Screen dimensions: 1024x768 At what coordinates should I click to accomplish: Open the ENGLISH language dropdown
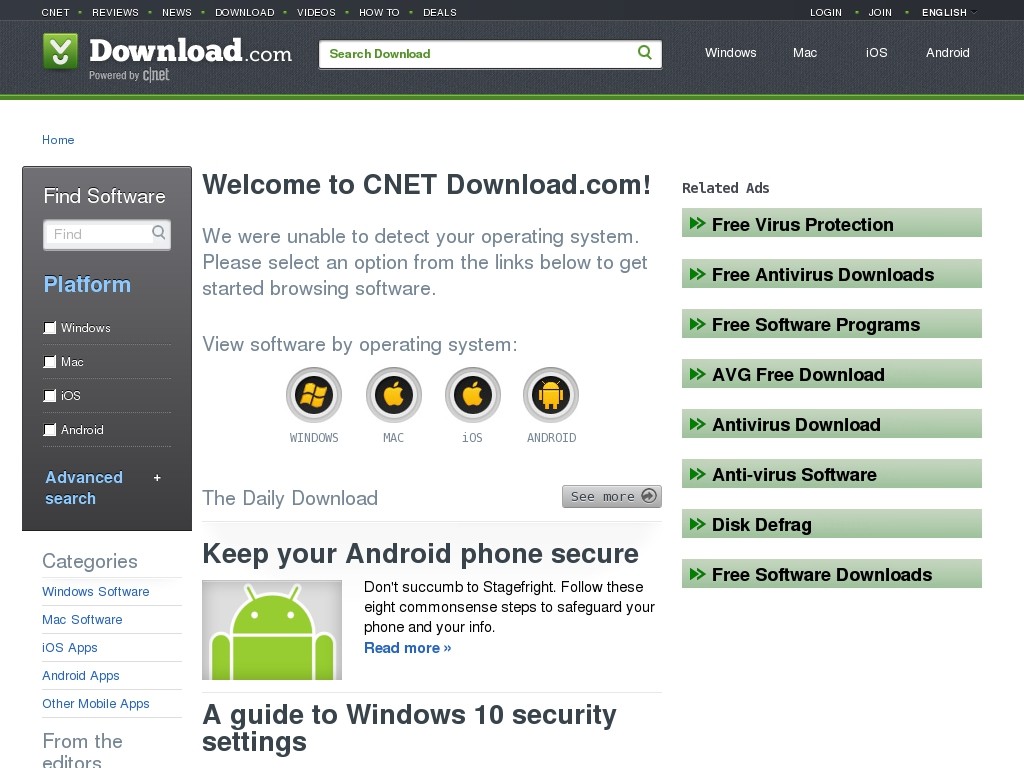click(949, 12)
